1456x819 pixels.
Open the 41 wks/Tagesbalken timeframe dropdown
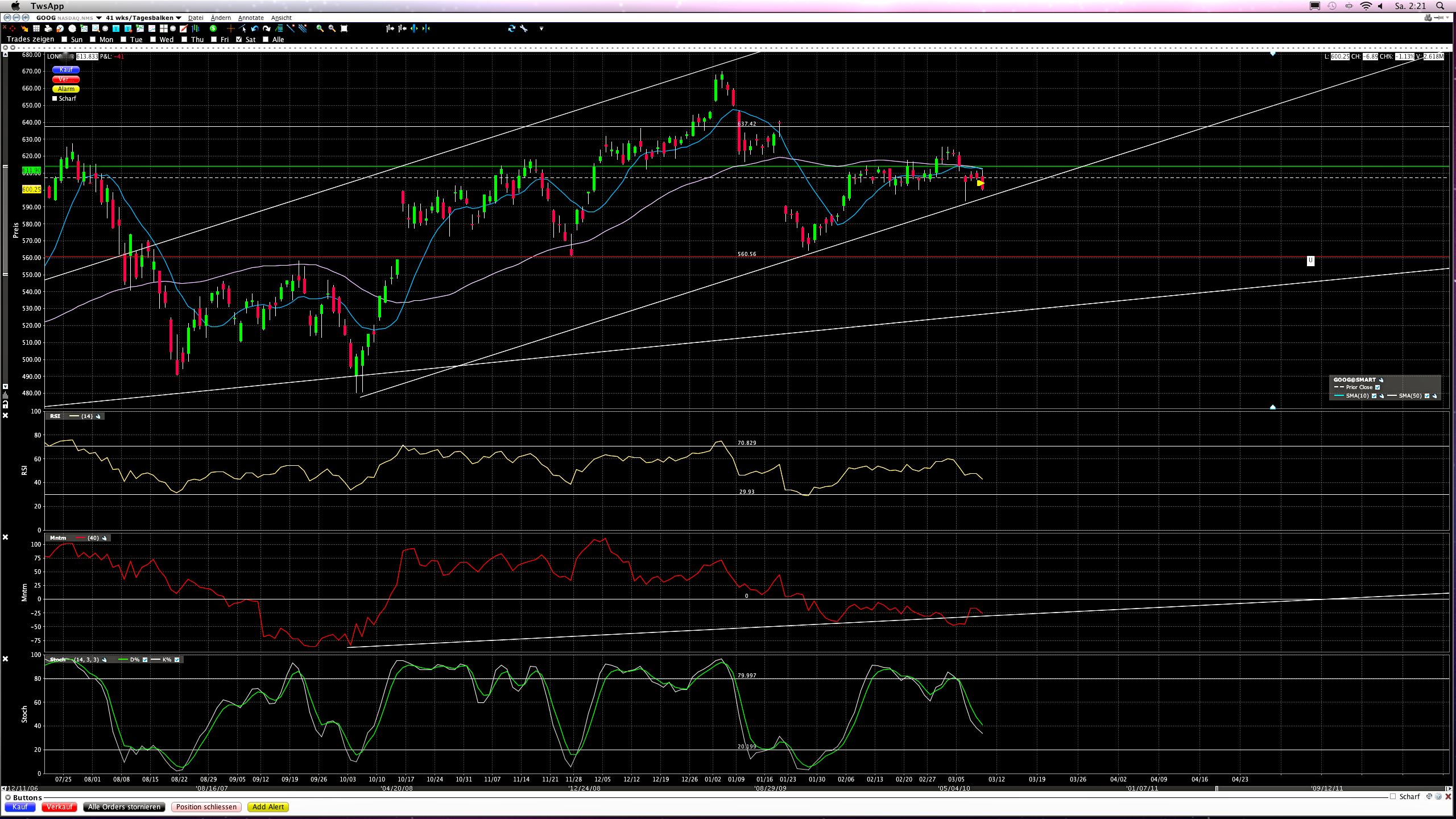pyautogui.click(x=179, y=18)
